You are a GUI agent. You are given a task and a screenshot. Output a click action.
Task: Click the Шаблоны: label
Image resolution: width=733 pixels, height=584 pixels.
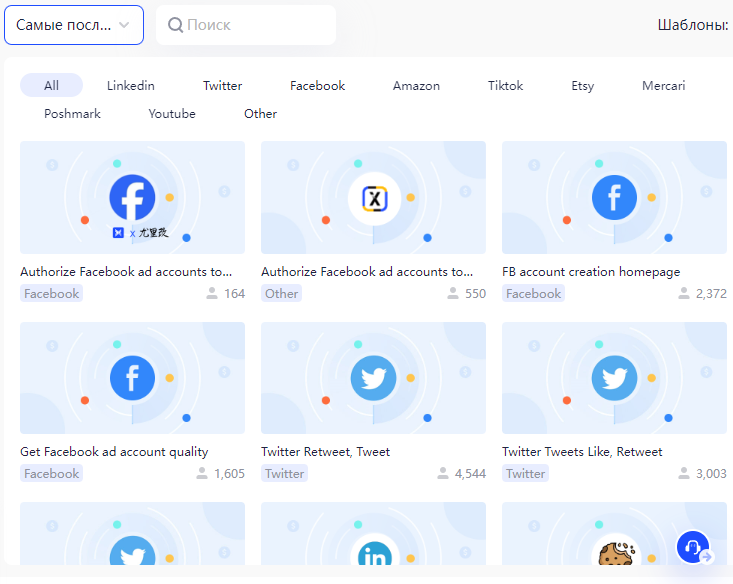coord(693,25)
